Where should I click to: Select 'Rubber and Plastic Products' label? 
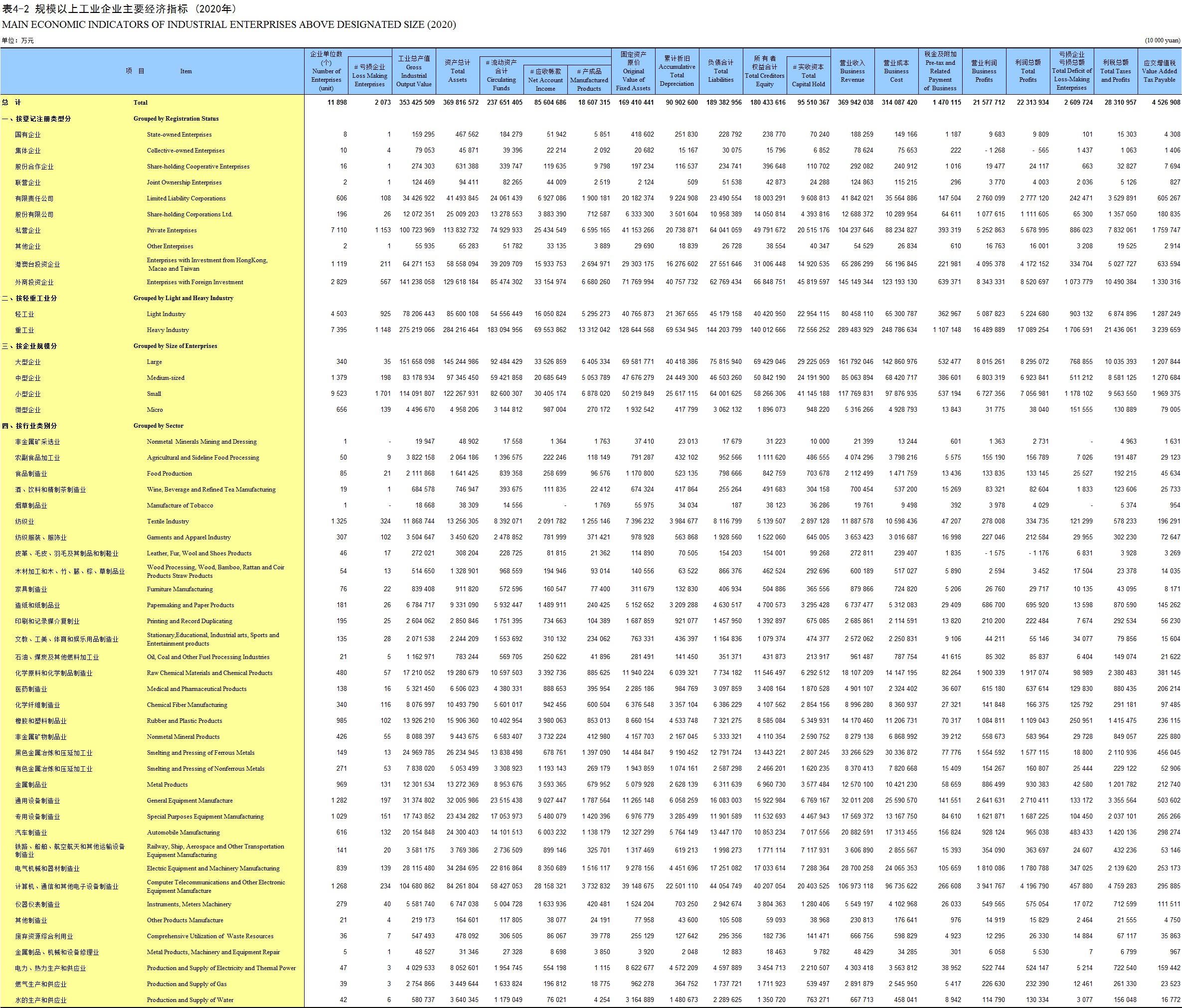(184, 722)
